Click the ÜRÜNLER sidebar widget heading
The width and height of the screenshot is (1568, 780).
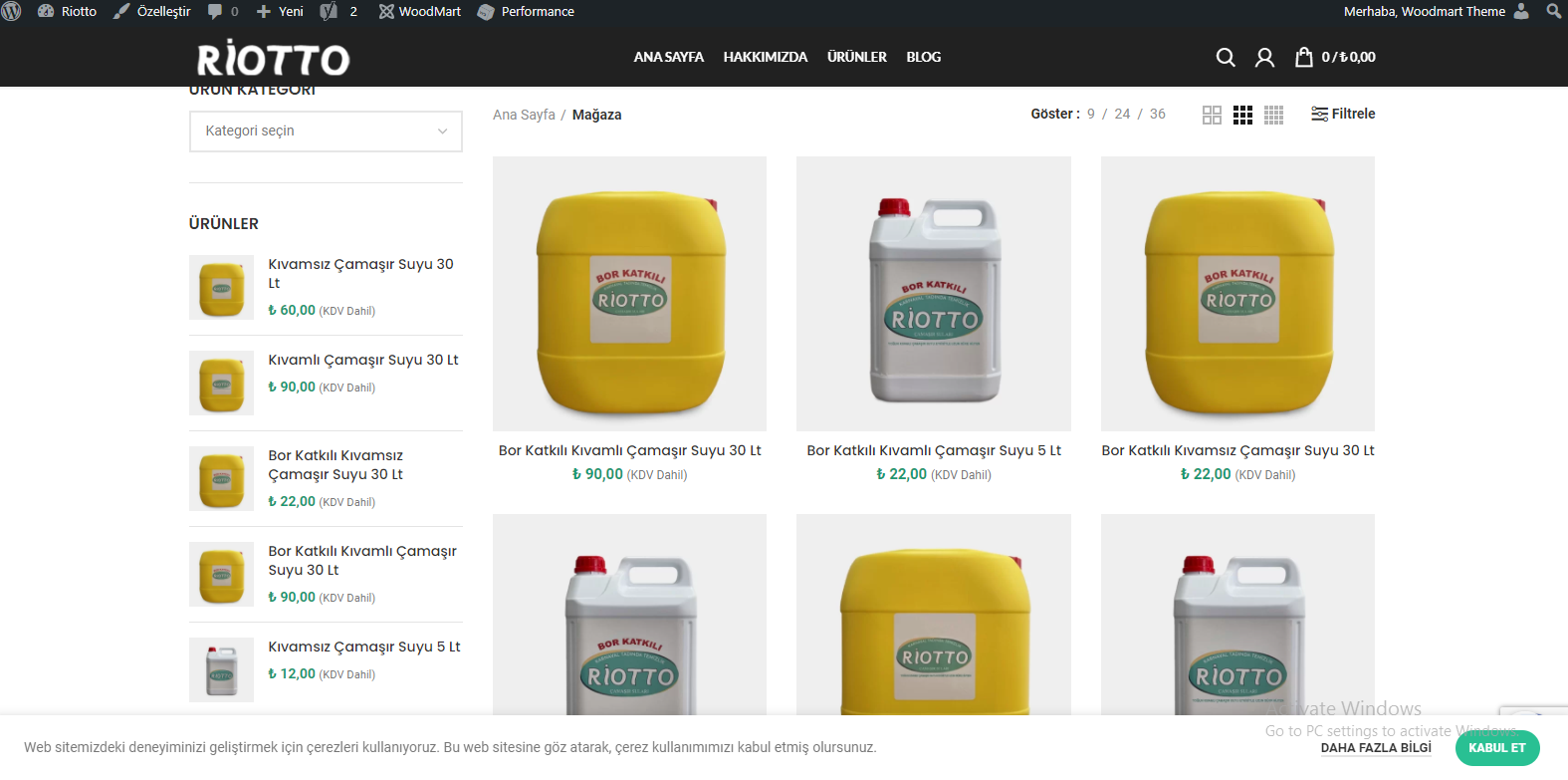point(224,224)
